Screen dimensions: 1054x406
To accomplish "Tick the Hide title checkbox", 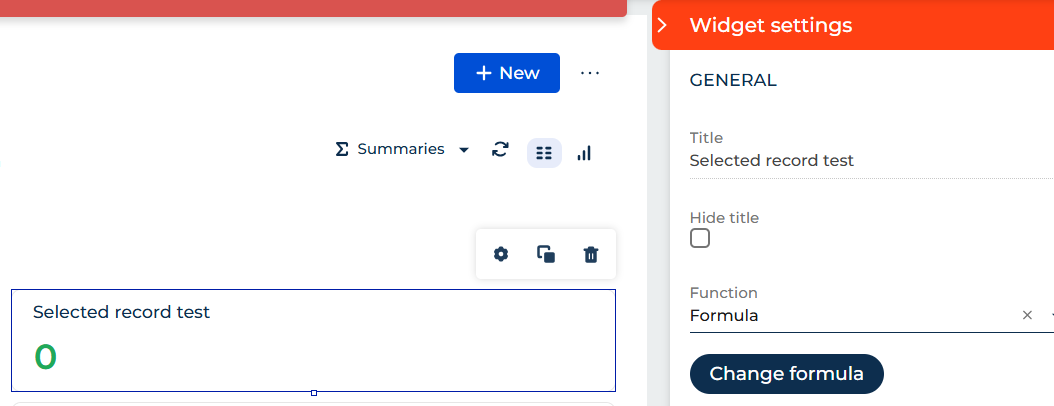I will pos(700,238).
